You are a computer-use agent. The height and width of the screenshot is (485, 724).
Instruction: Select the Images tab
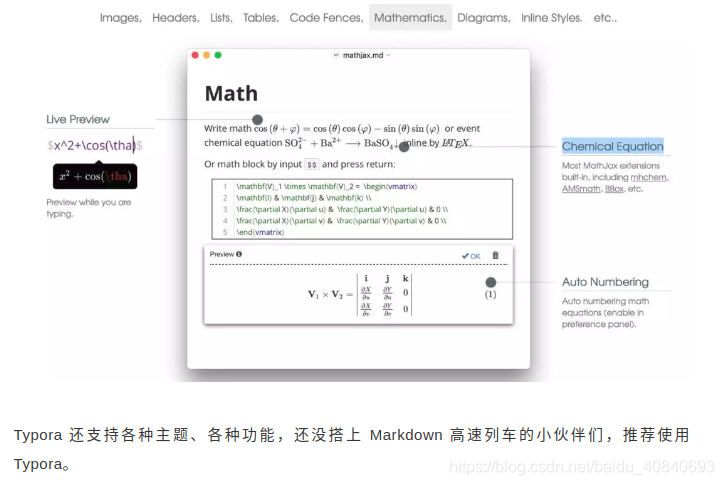click(x=121, y=18)
